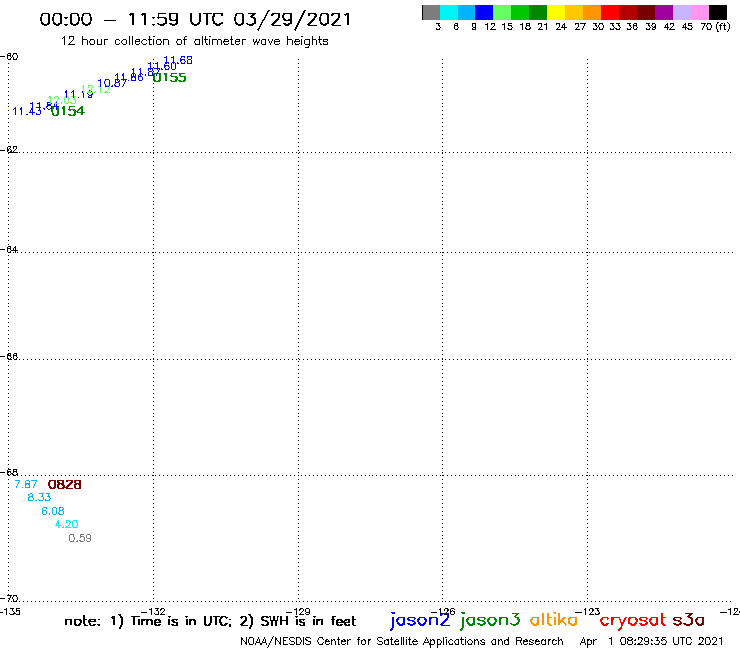Click the dark red time label 0828
The width and height of the screenshot is (740, 650).
[65, 485]
